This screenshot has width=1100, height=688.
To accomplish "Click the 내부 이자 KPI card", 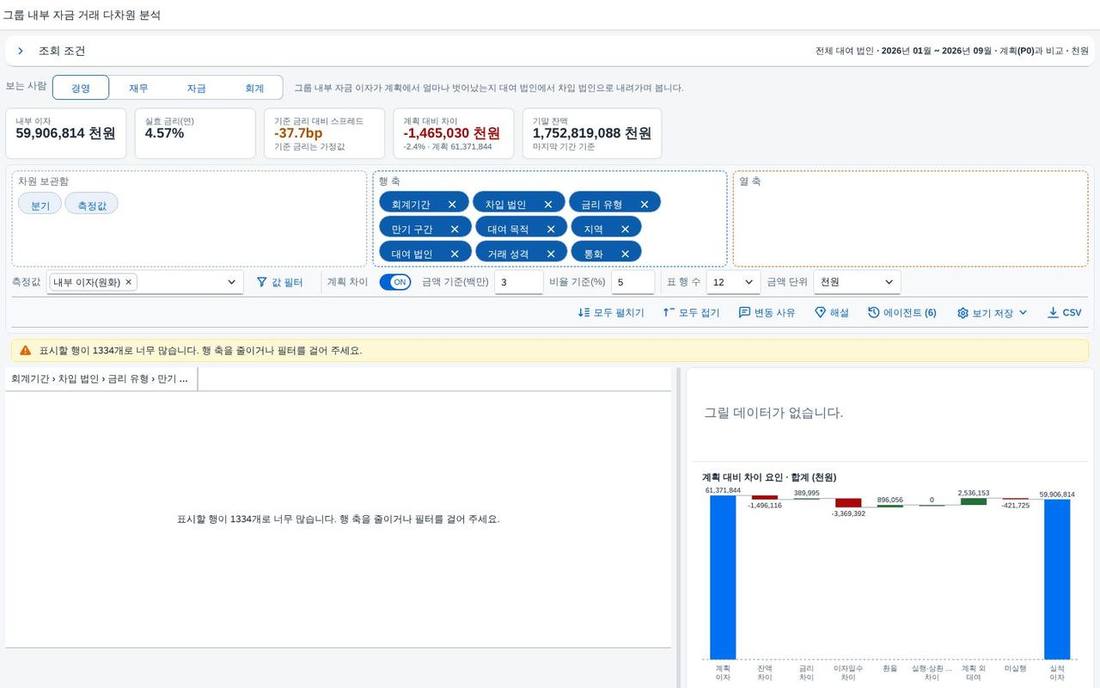I will [x=66, y=133].
